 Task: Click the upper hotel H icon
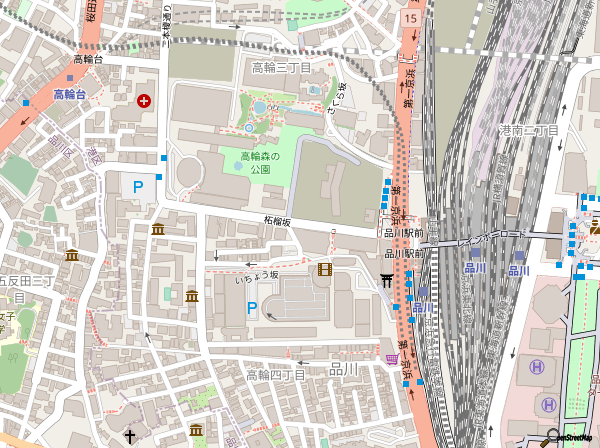tap(536, 367)
